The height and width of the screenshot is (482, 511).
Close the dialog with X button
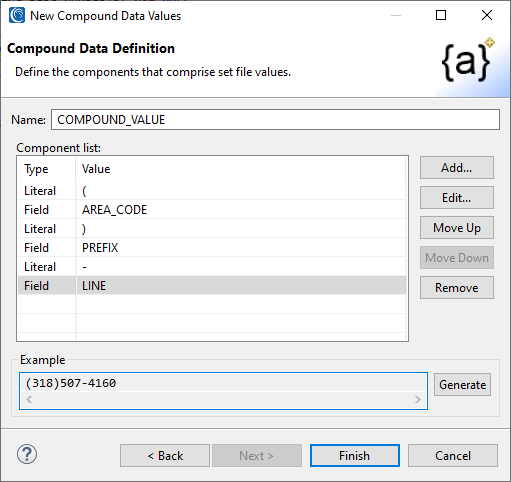pos(487,15)
